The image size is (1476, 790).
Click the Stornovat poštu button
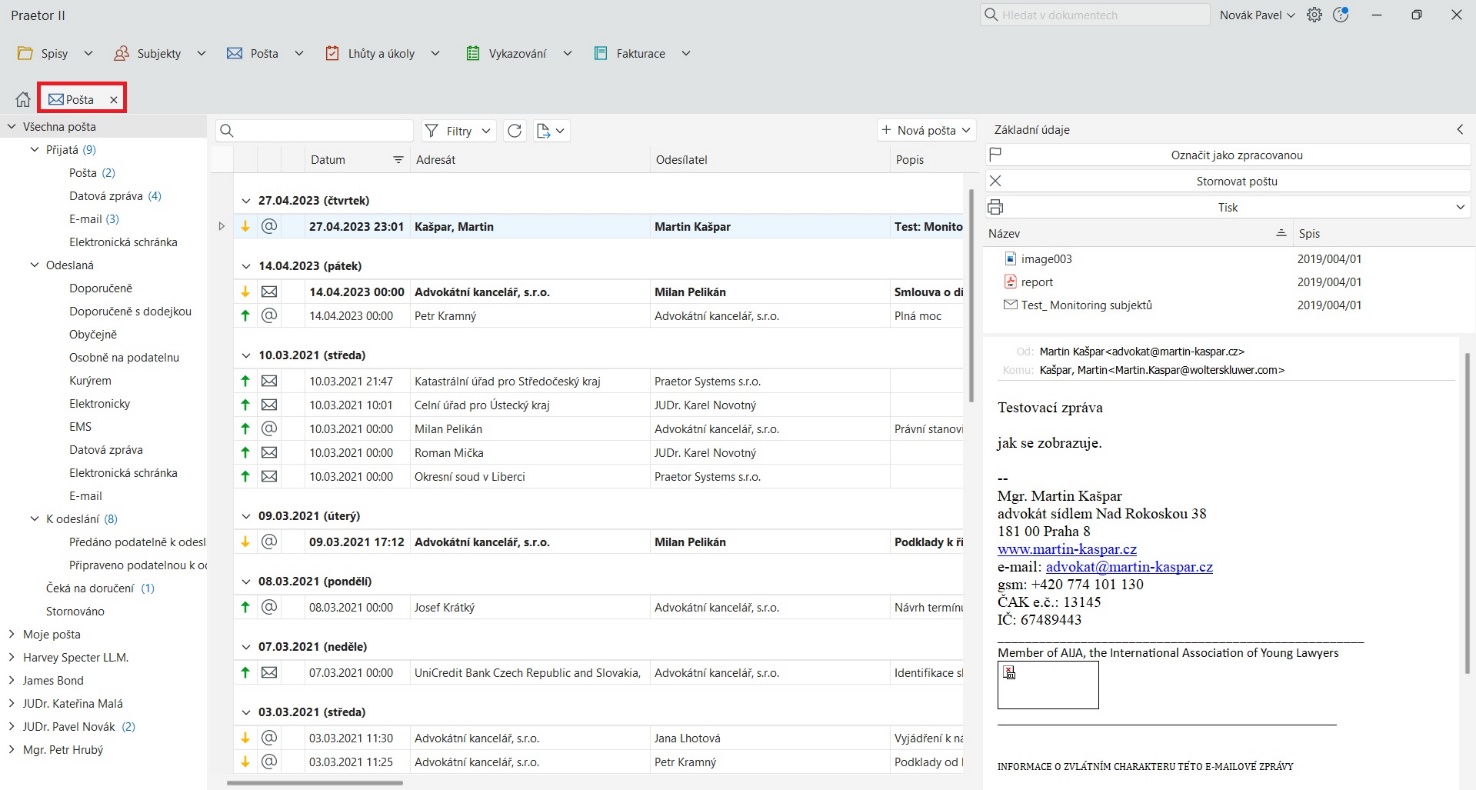point(1228,181)
